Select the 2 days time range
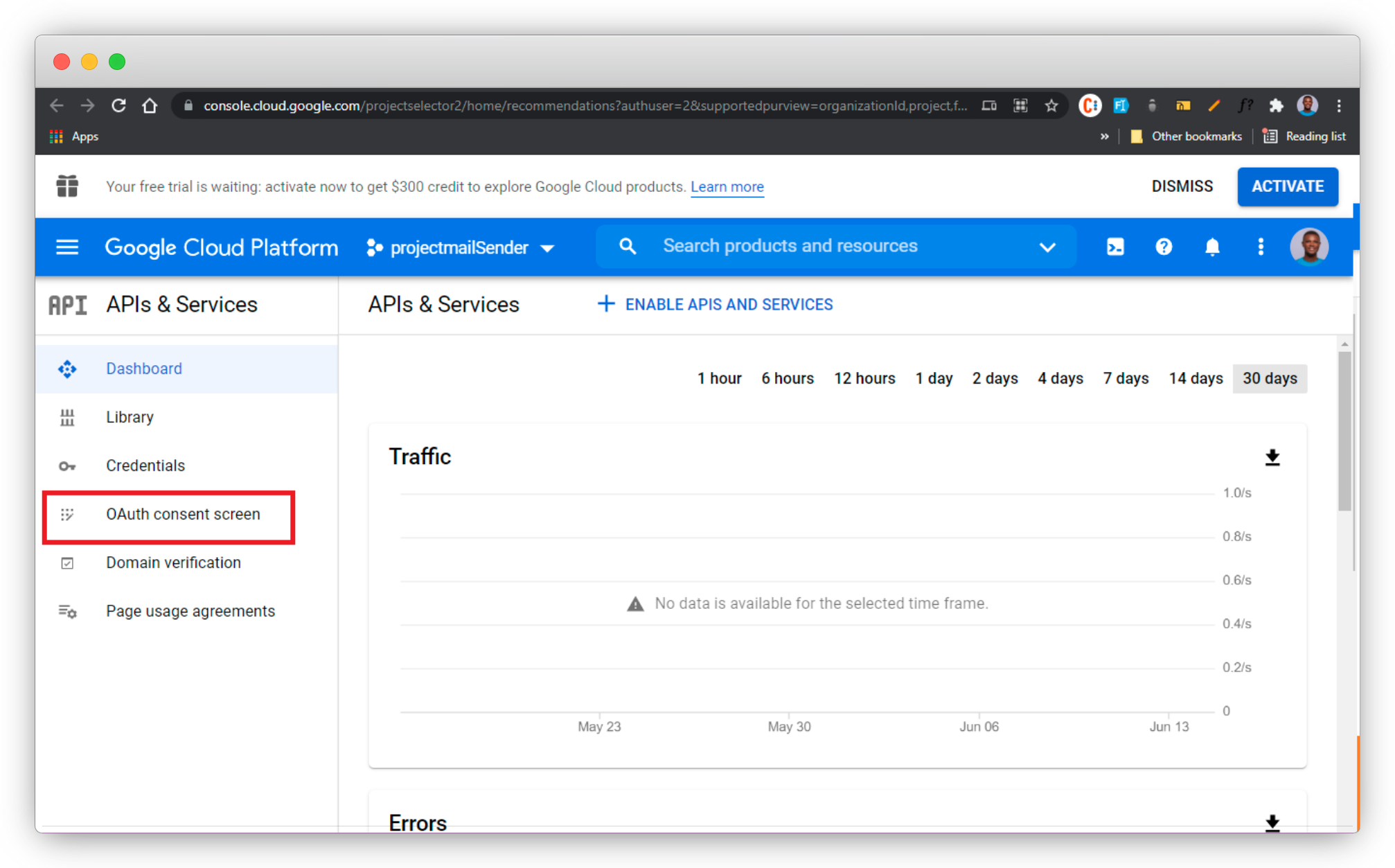Screen dimensions: 1395x868 click(x=995, y=378)
